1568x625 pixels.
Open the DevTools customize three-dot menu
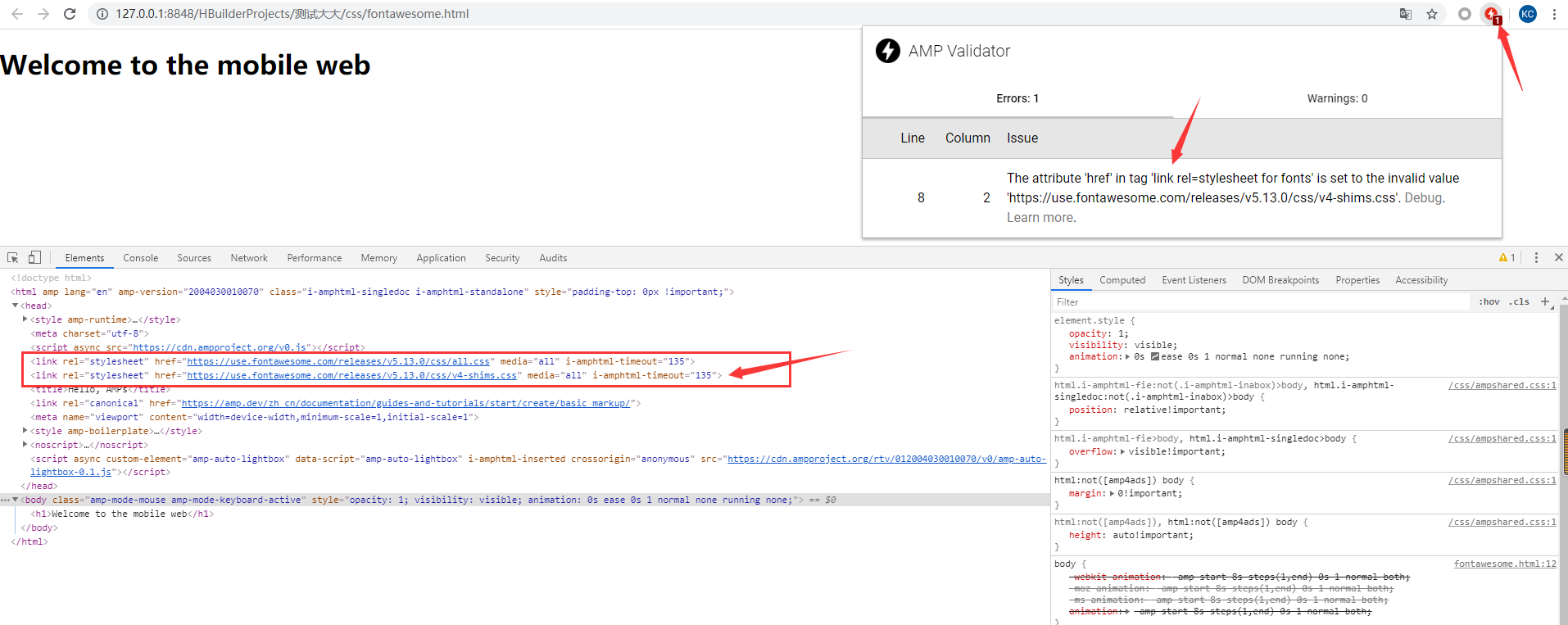[1536, 257]
